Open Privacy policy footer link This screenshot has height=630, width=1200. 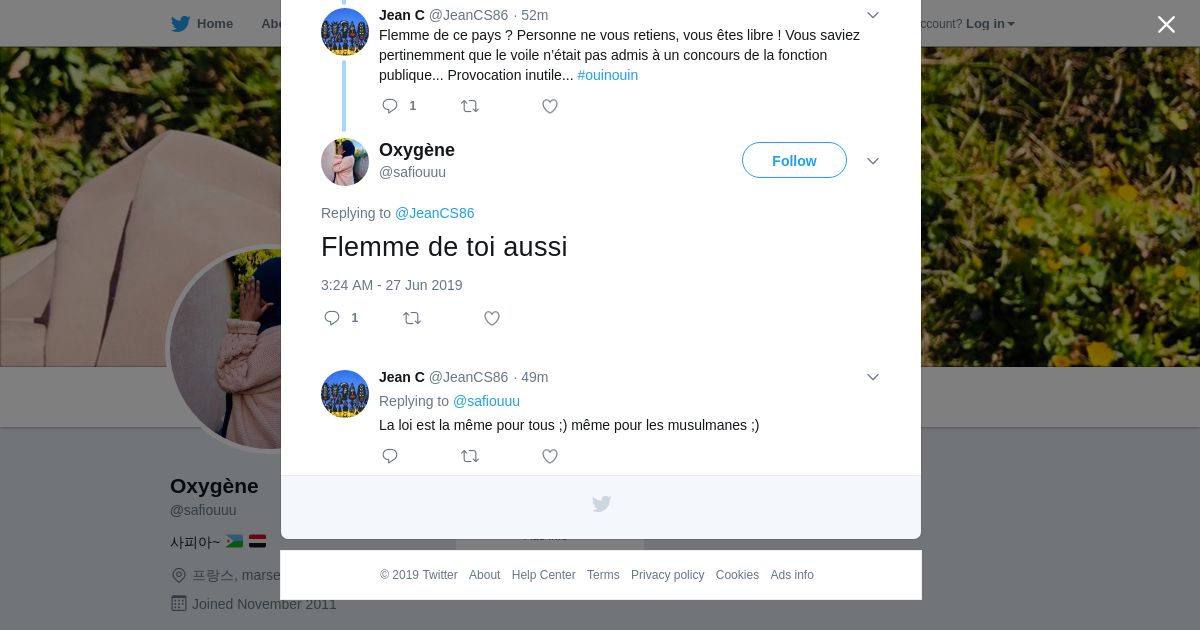click(667, 575)
